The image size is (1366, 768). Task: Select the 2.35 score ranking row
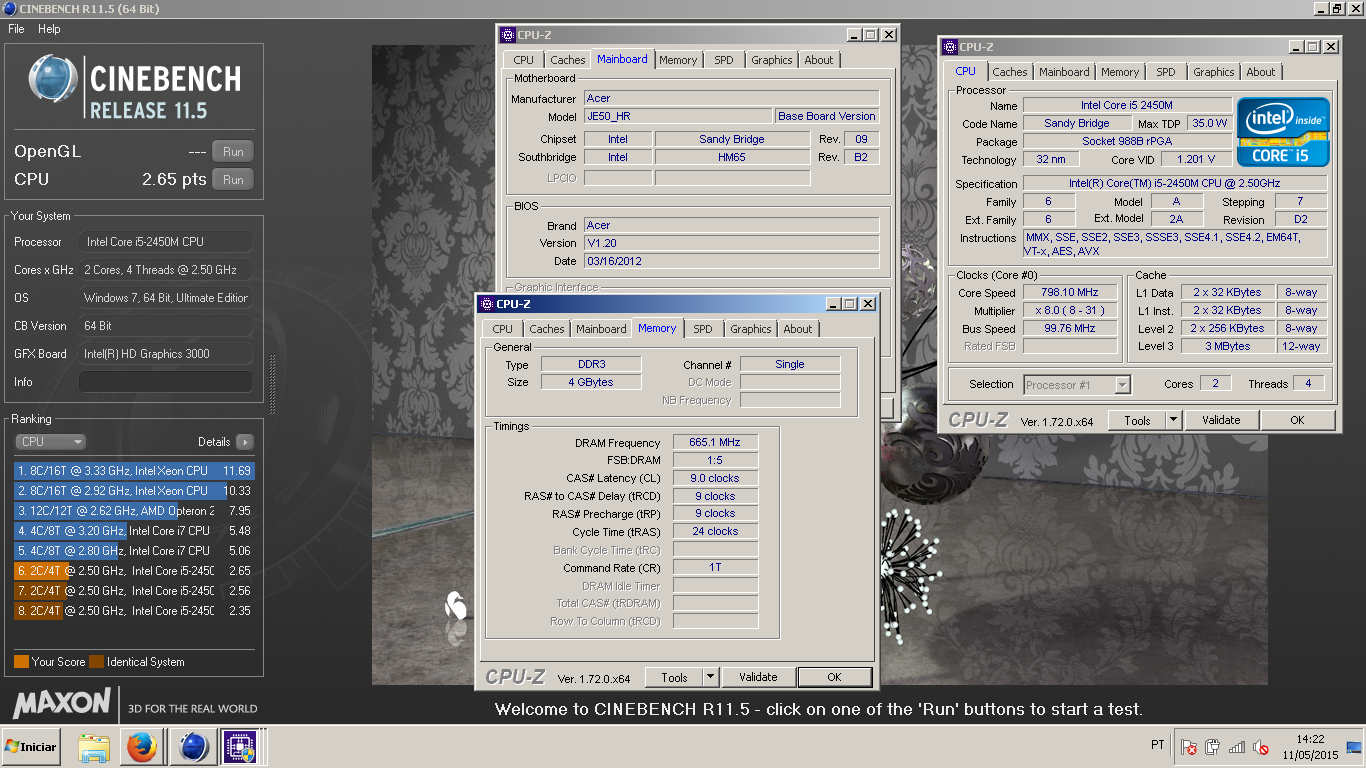(x=134, y=611)
